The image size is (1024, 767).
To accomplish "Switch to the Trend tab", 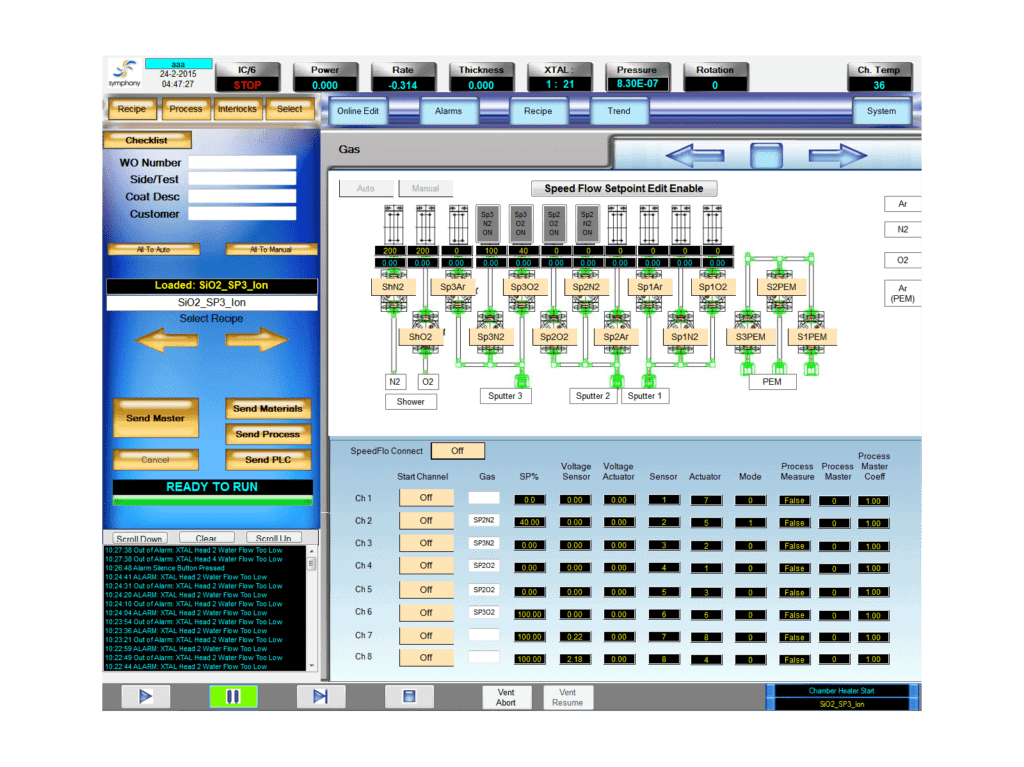I will (619, 111).
